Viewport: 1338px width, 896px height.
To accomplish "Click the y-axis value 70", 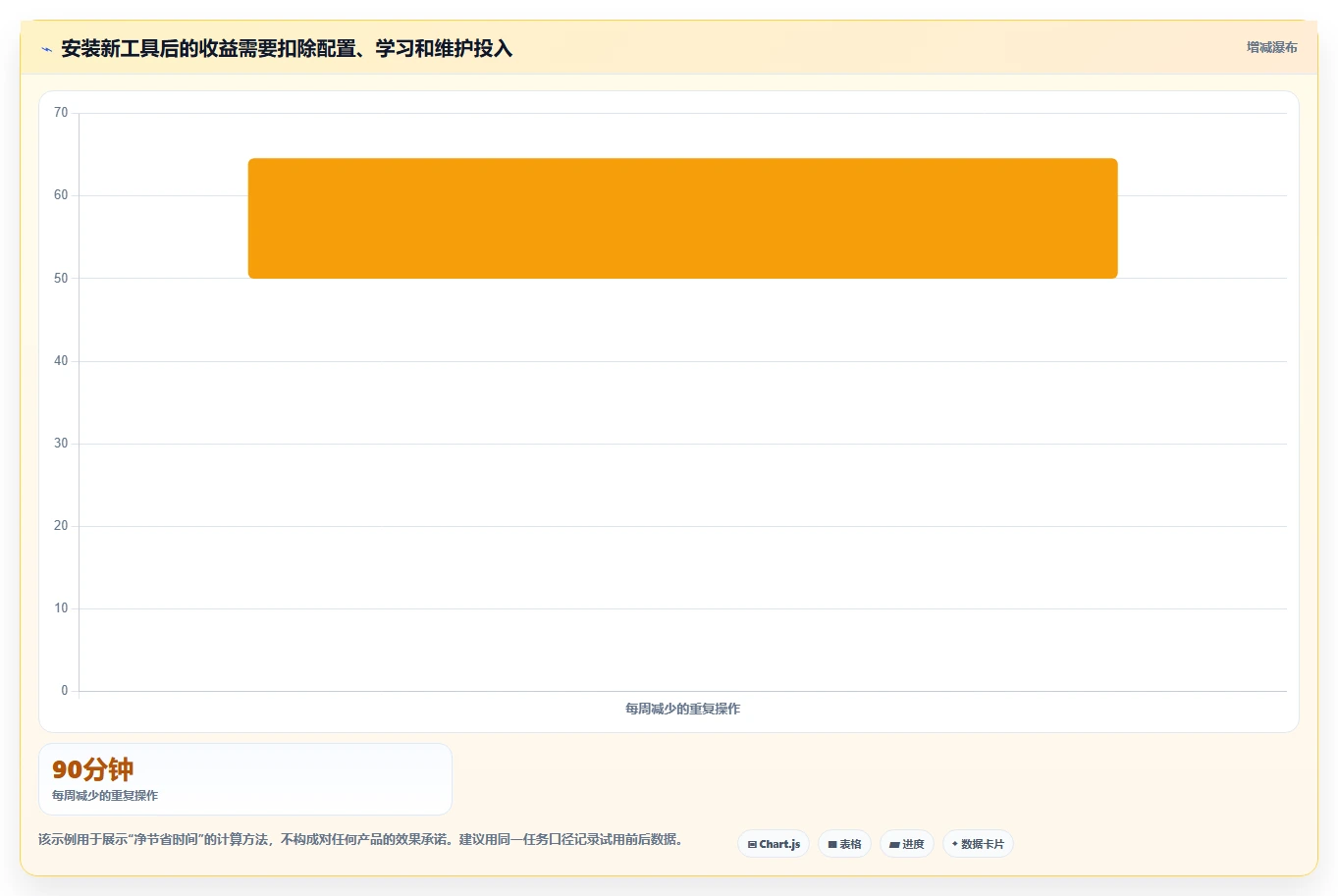I will (61, 113).
